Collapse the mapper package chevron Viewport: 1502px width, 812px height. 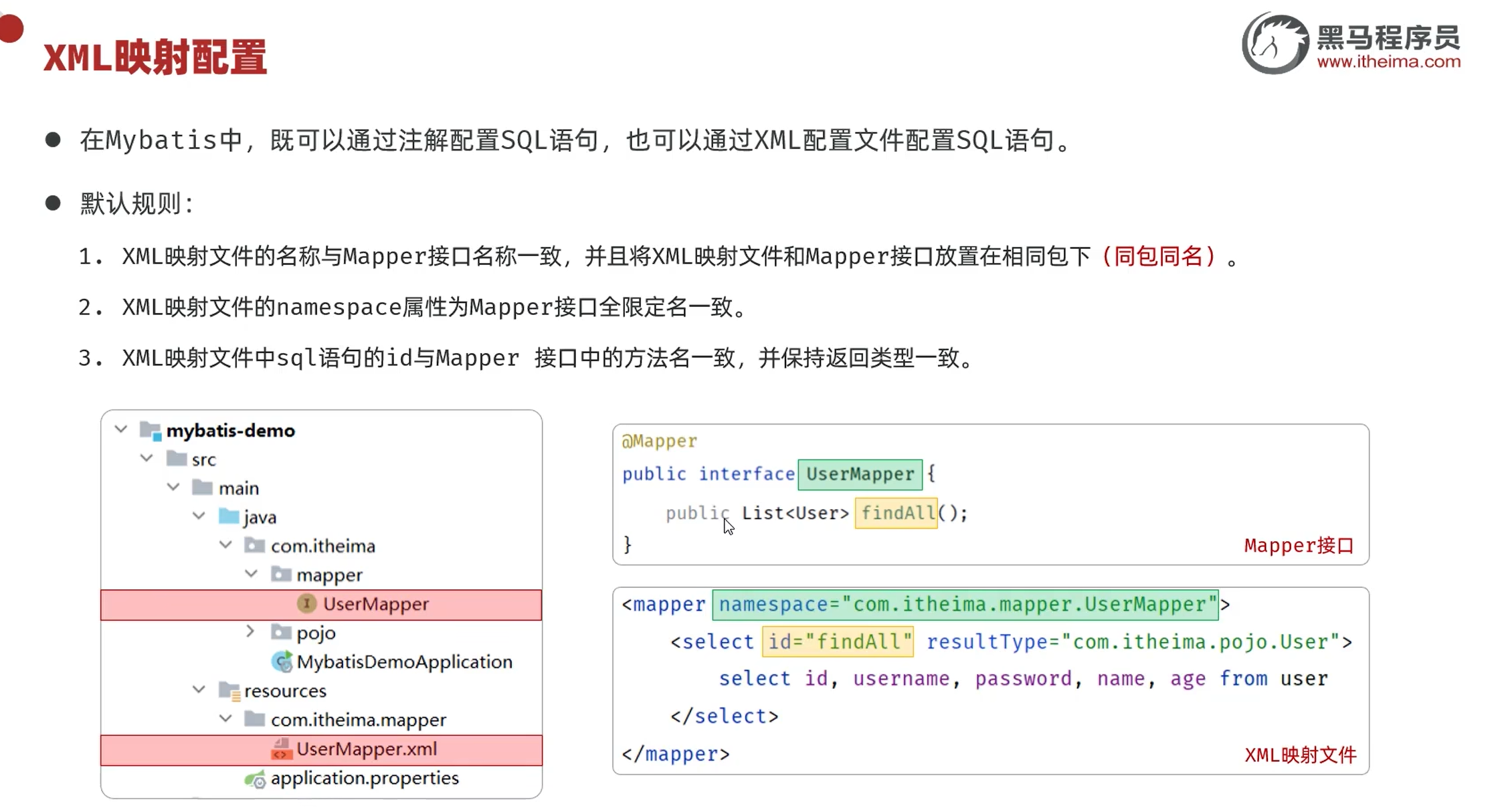[252, 574]
